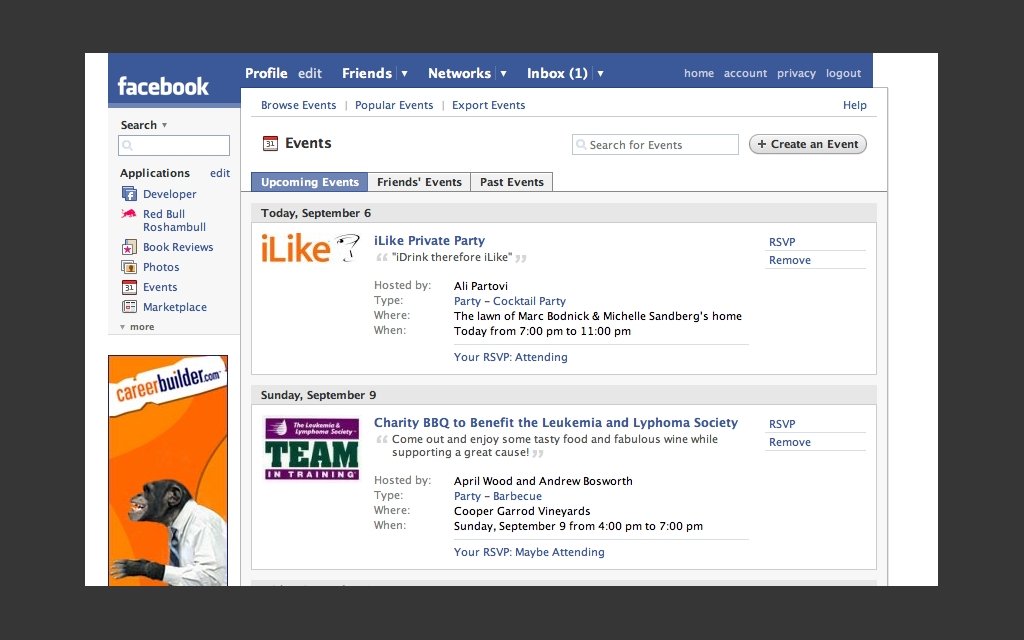This screenshot has width=1024, height=640.
Task: Click the Marketplace icon in sidebar
Action: [x=129, y=307]
